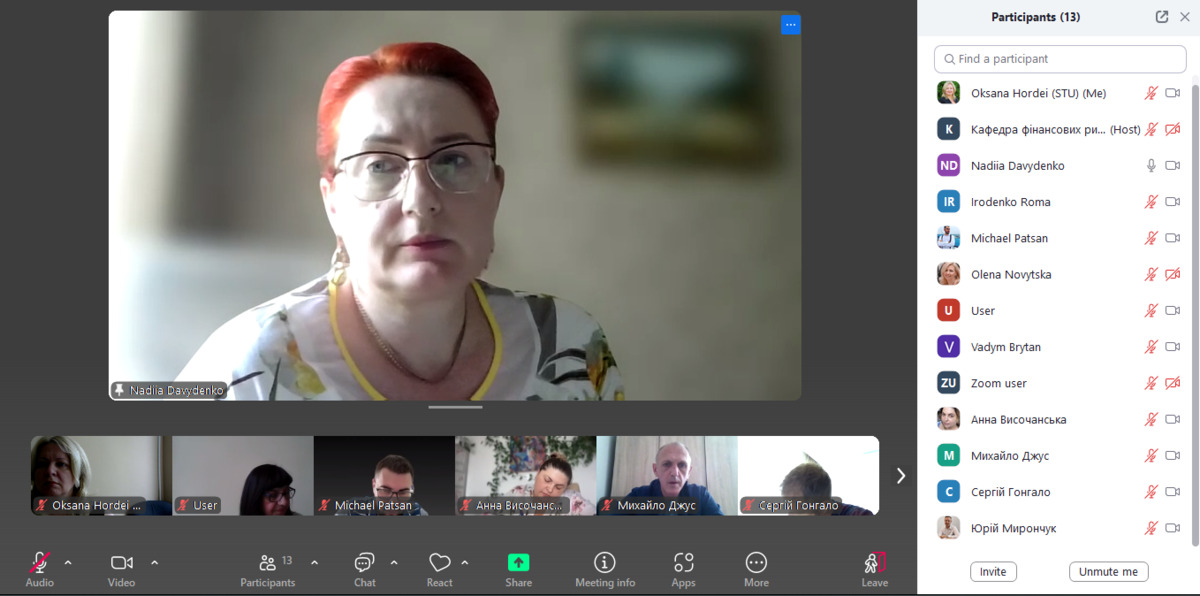1200x596 pixels.
Task: Click the green Share screen button
Action: click(x=518, y=562)
